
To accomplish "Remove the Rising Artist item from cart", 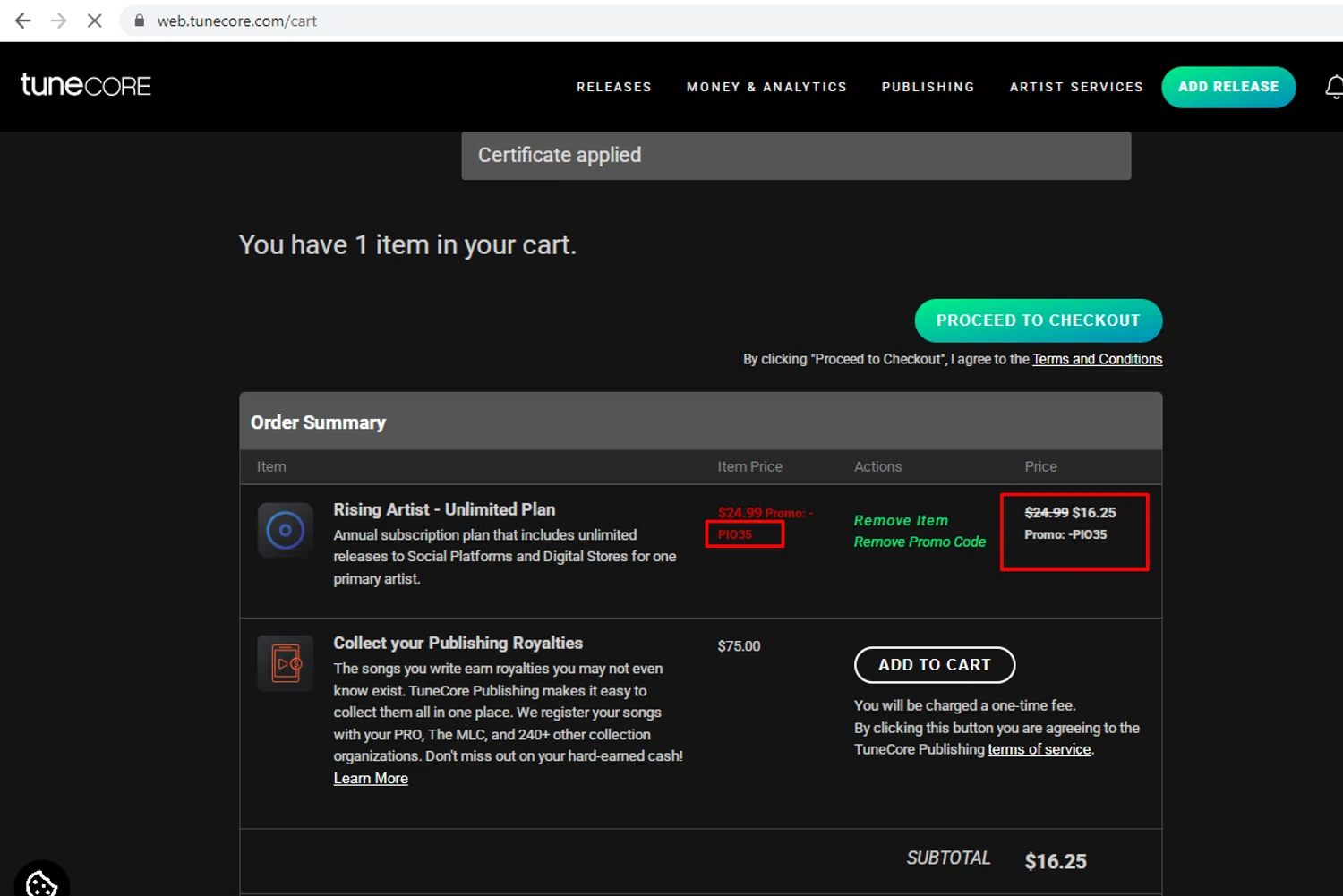I will pyautogui.click(x=901, y=520).
